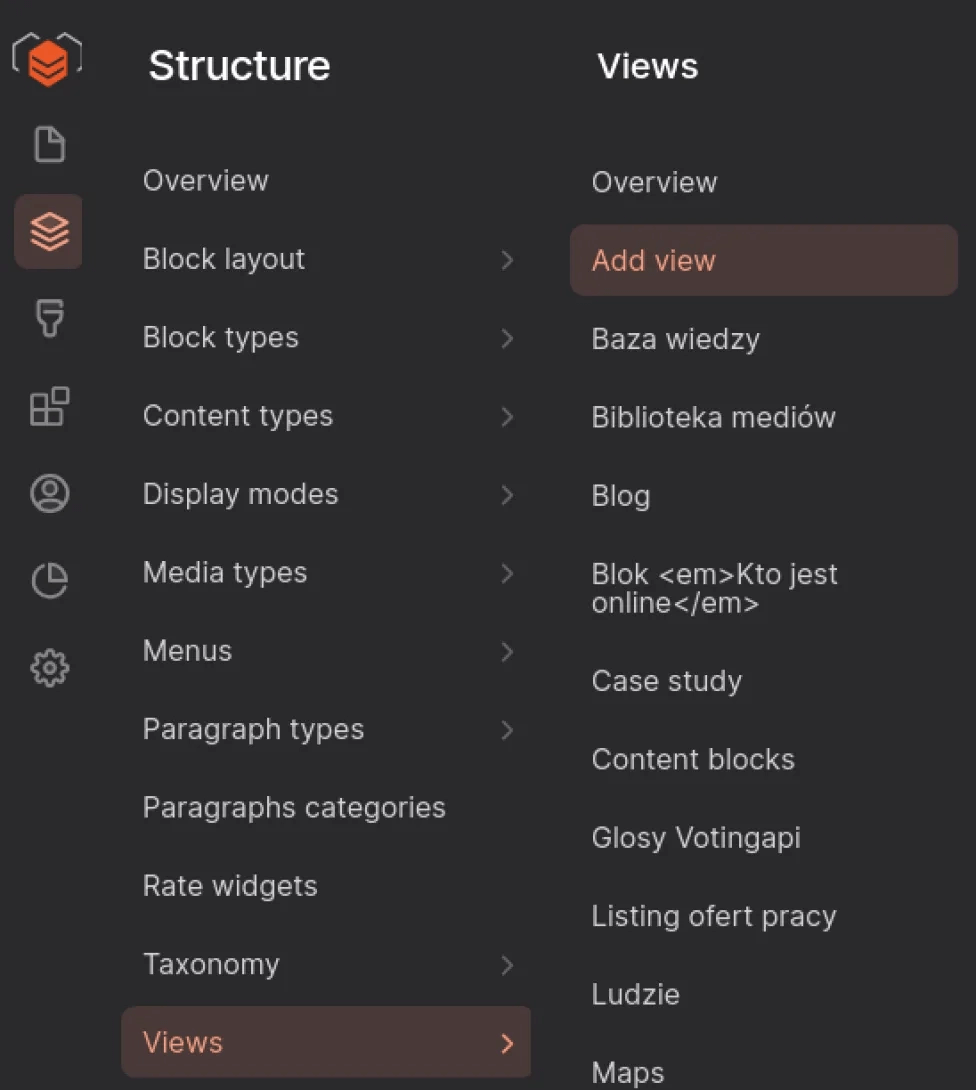The width and height of the screenshot is (976, 1090).
Task: Open the Configuration gear icon in sidebar
Action: click(x=49, y=667)
